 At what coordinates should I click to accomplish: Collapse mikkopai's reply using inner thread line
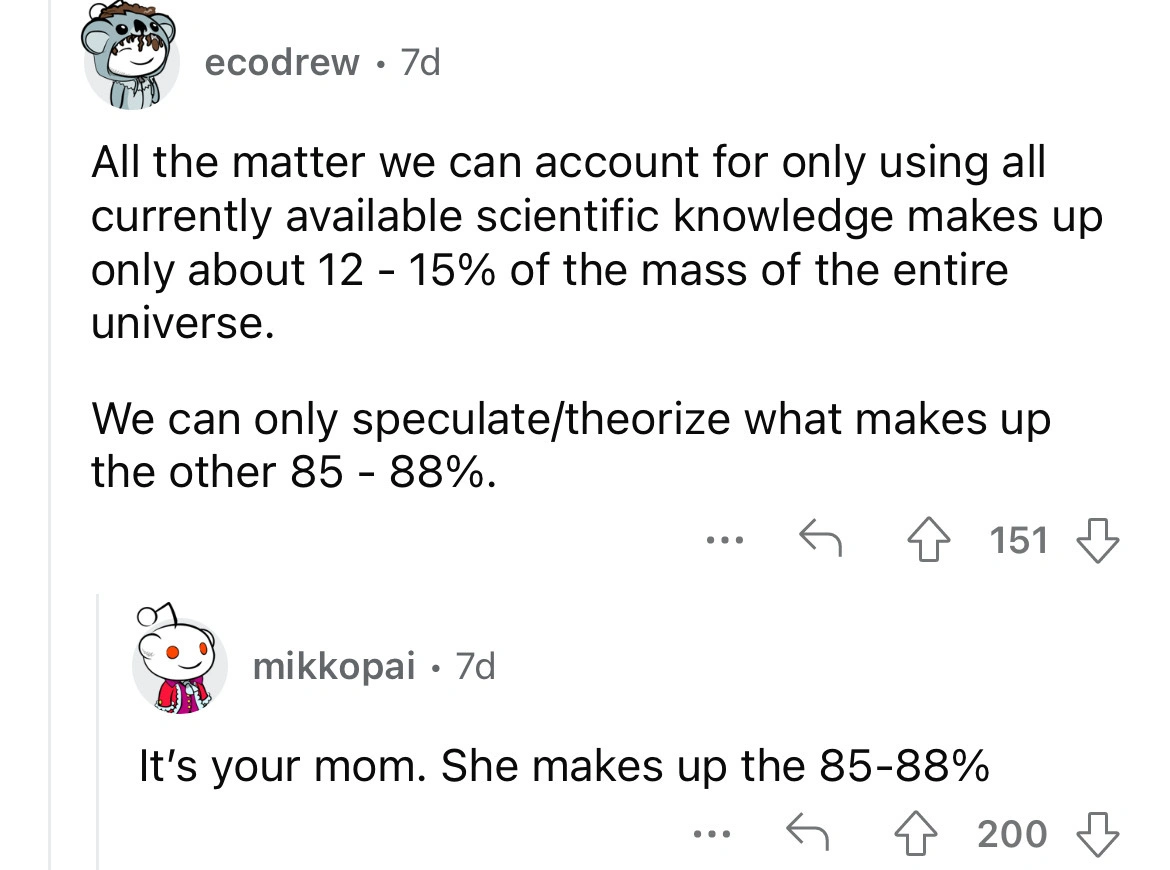[97, 730]
